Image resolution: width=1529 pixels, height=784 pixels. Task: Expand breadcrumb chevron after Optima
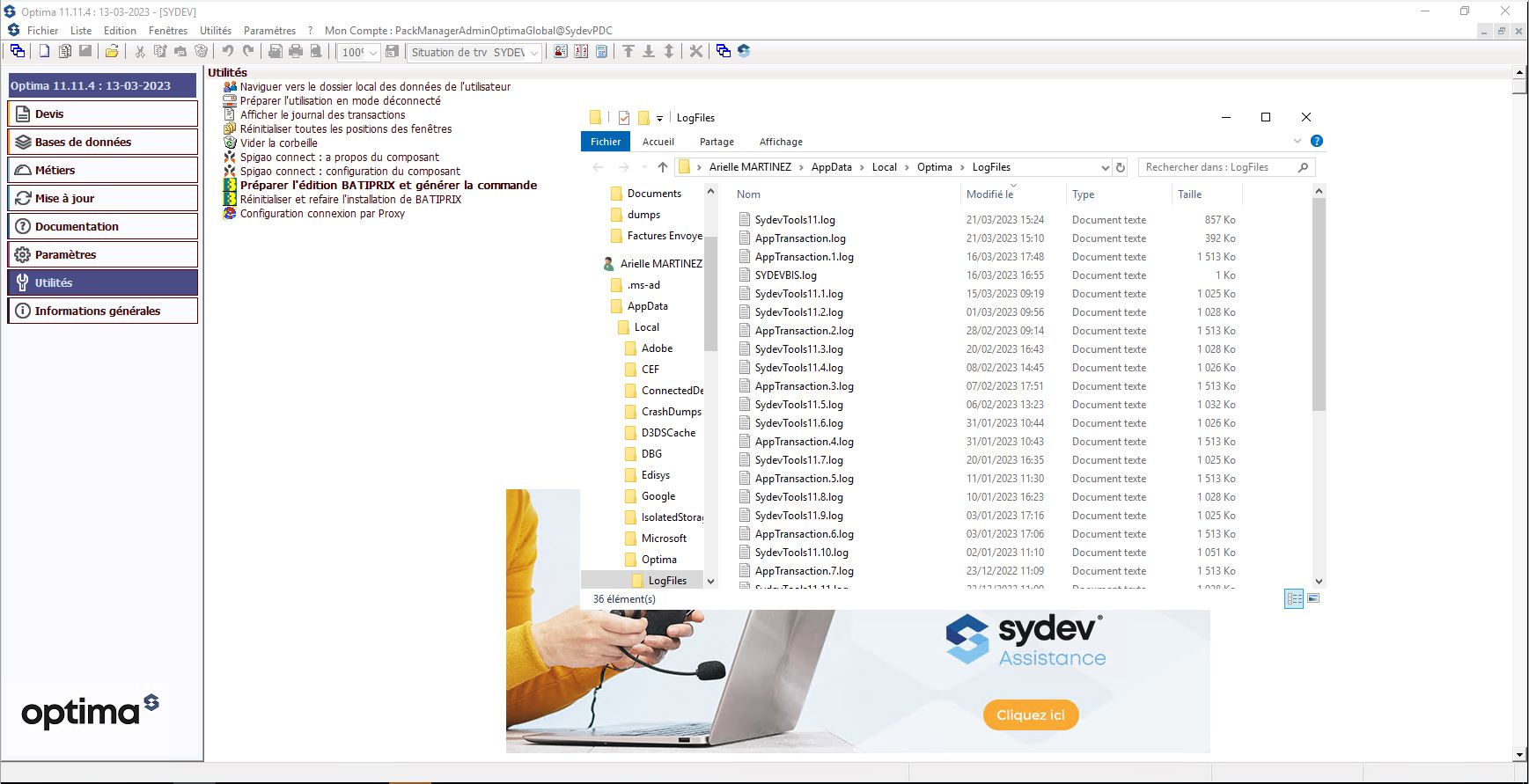click(962, 167)
